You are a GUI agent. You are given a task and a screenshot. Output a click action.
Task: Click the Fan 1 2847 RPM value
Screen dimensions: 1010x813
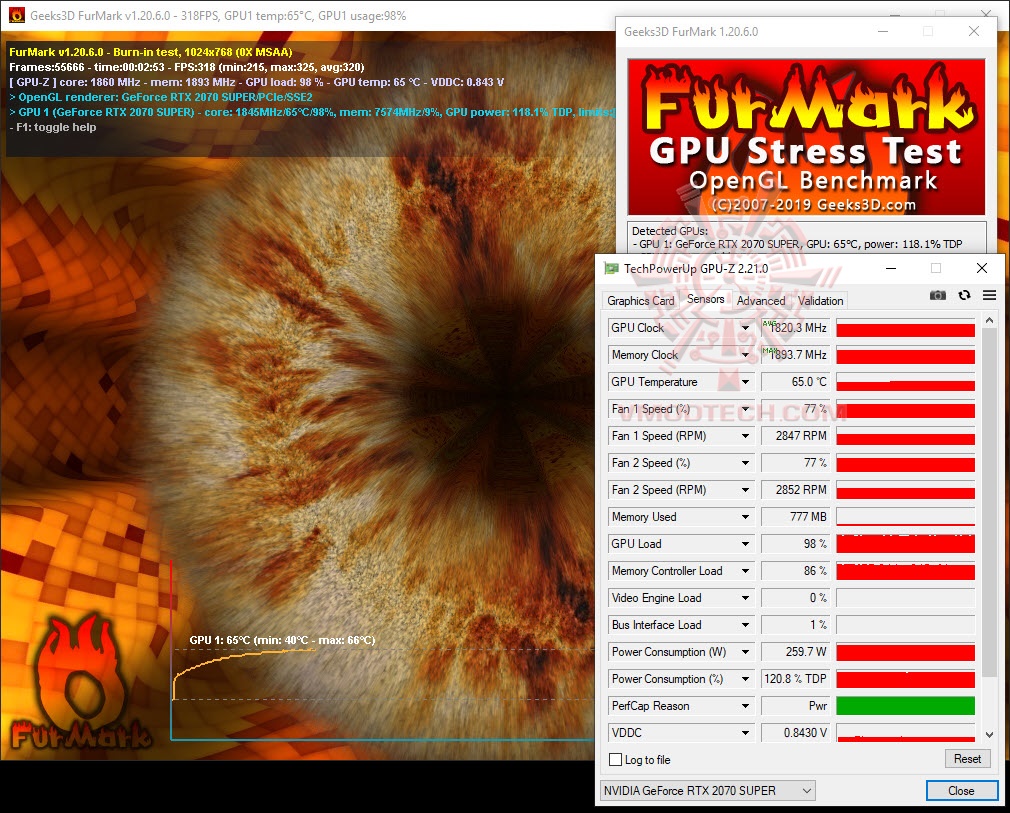[796, 436]
